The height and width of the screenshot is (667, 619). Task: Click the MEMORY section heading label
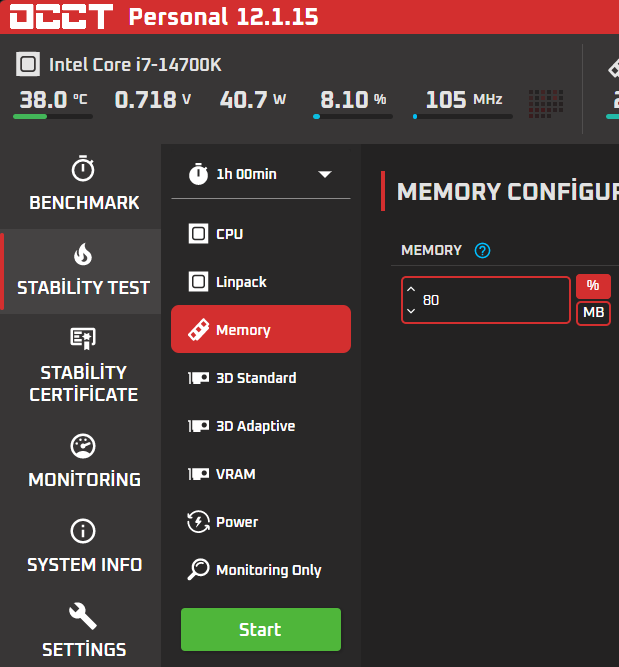(x=431, y=250)
